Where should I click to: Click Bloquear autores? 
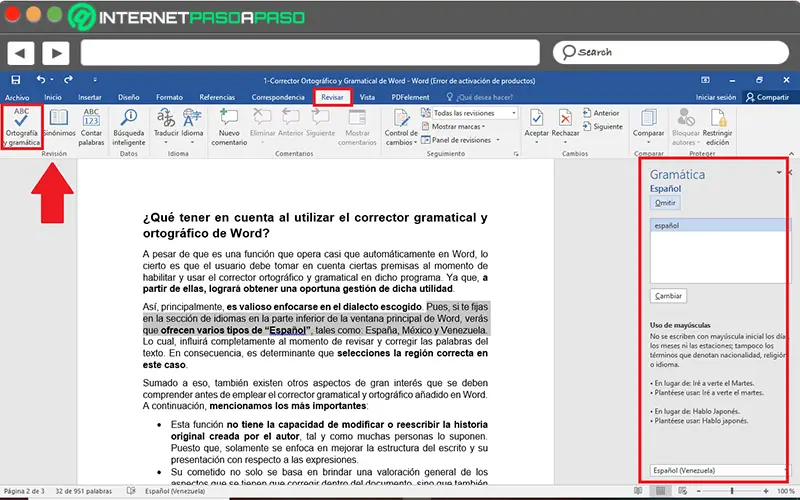tap(686, 127)
